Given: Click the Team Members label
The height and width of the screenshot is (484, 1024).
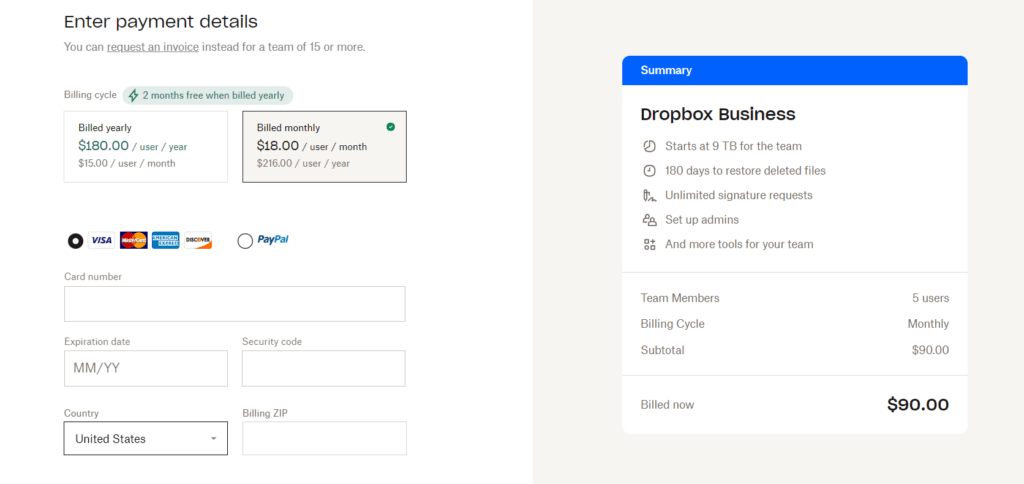Looking at the screenshot, I should tap(680, 298).
